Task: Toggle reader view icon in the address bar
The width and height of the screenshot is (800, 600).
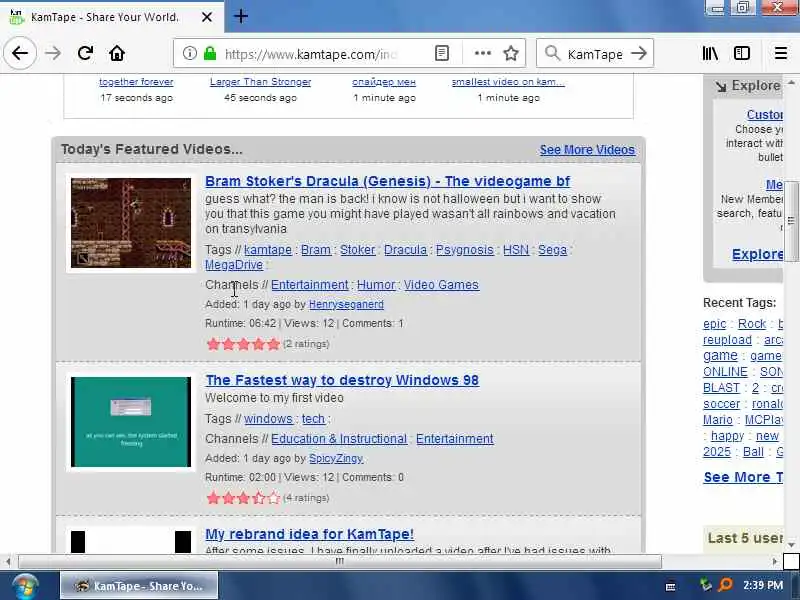Action: tap(442, 53)
